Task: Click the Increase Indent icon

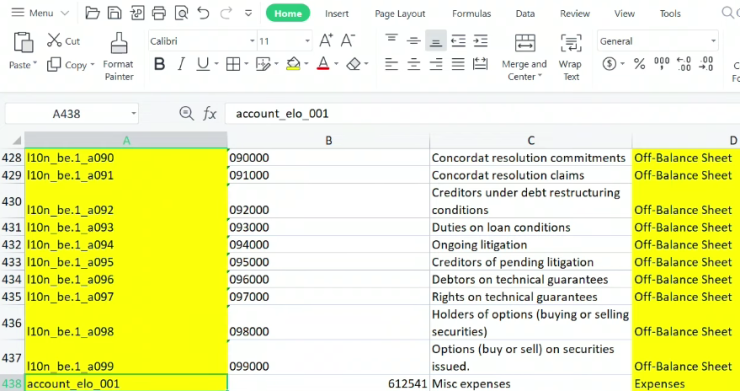Action: pos(480,41)
